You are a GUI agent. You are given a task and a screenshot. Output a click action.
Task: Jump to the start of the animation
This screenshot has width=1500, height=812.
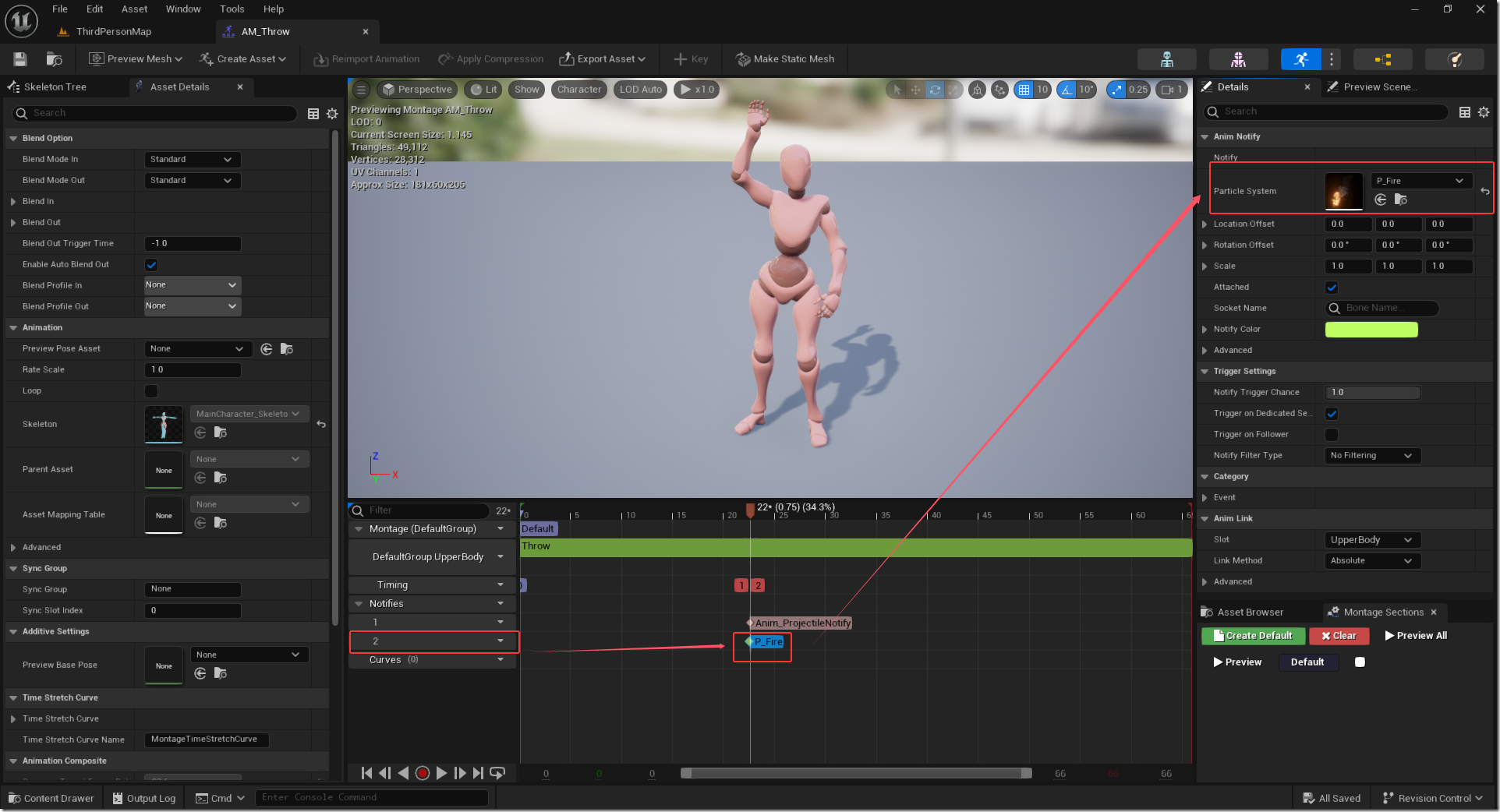coord(366,773)
